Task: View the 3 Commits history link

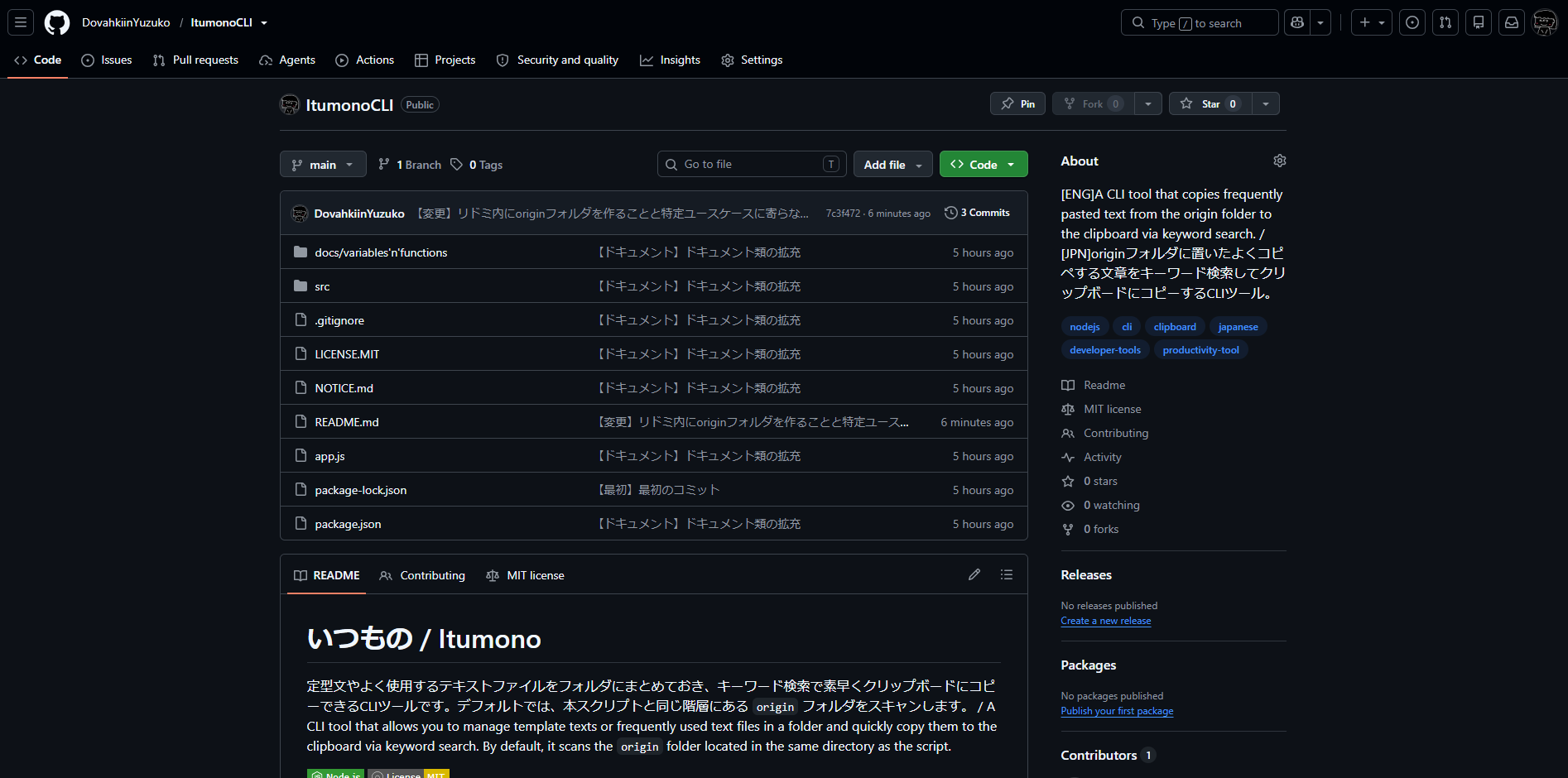Action: click(978, 213)
